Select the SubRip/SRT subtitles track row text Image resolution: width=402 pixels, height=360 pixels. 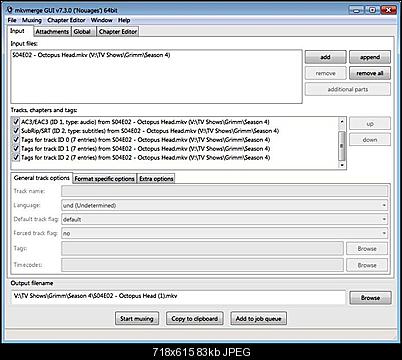click(150, 131)
